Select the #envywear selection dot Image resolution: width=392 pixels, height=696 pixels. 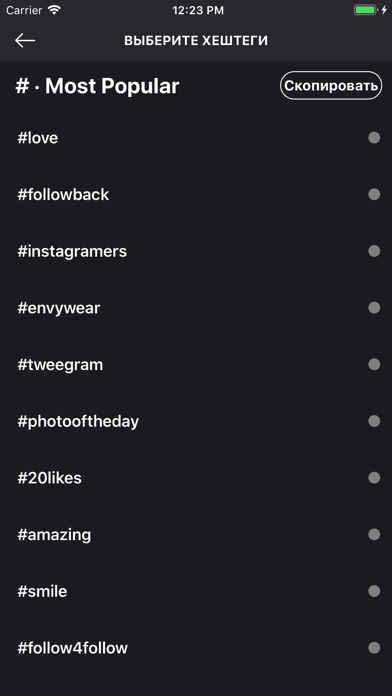point(374,308)
